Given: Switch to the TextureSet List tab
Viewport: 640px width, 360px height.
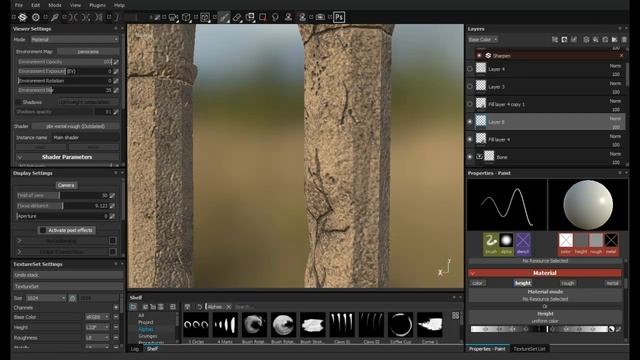Looking at the screenshot, I should tap(529, 349).
